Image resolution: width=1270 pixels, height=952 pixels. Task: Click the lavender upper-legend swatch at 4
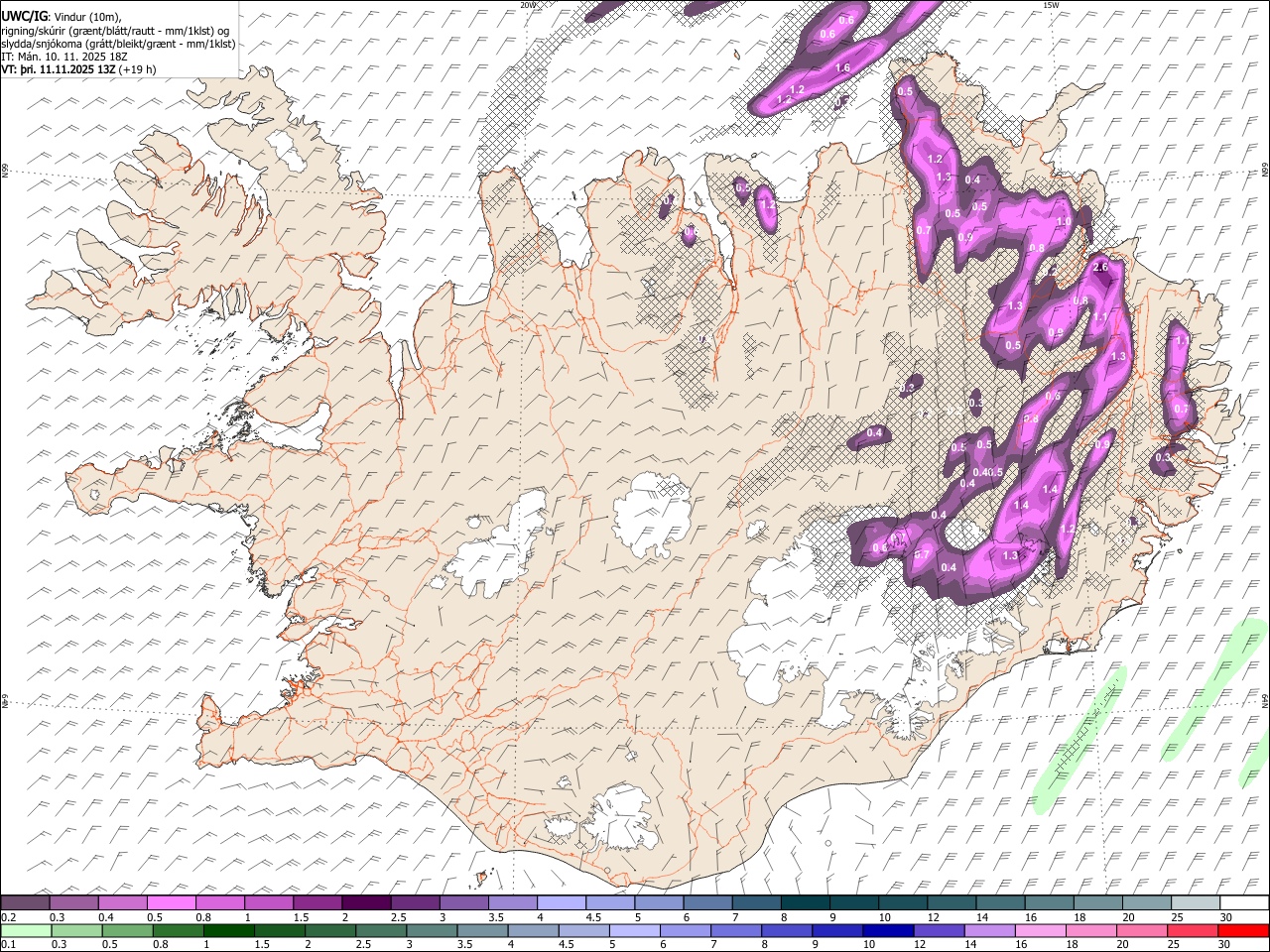click(x=561, y=902)
